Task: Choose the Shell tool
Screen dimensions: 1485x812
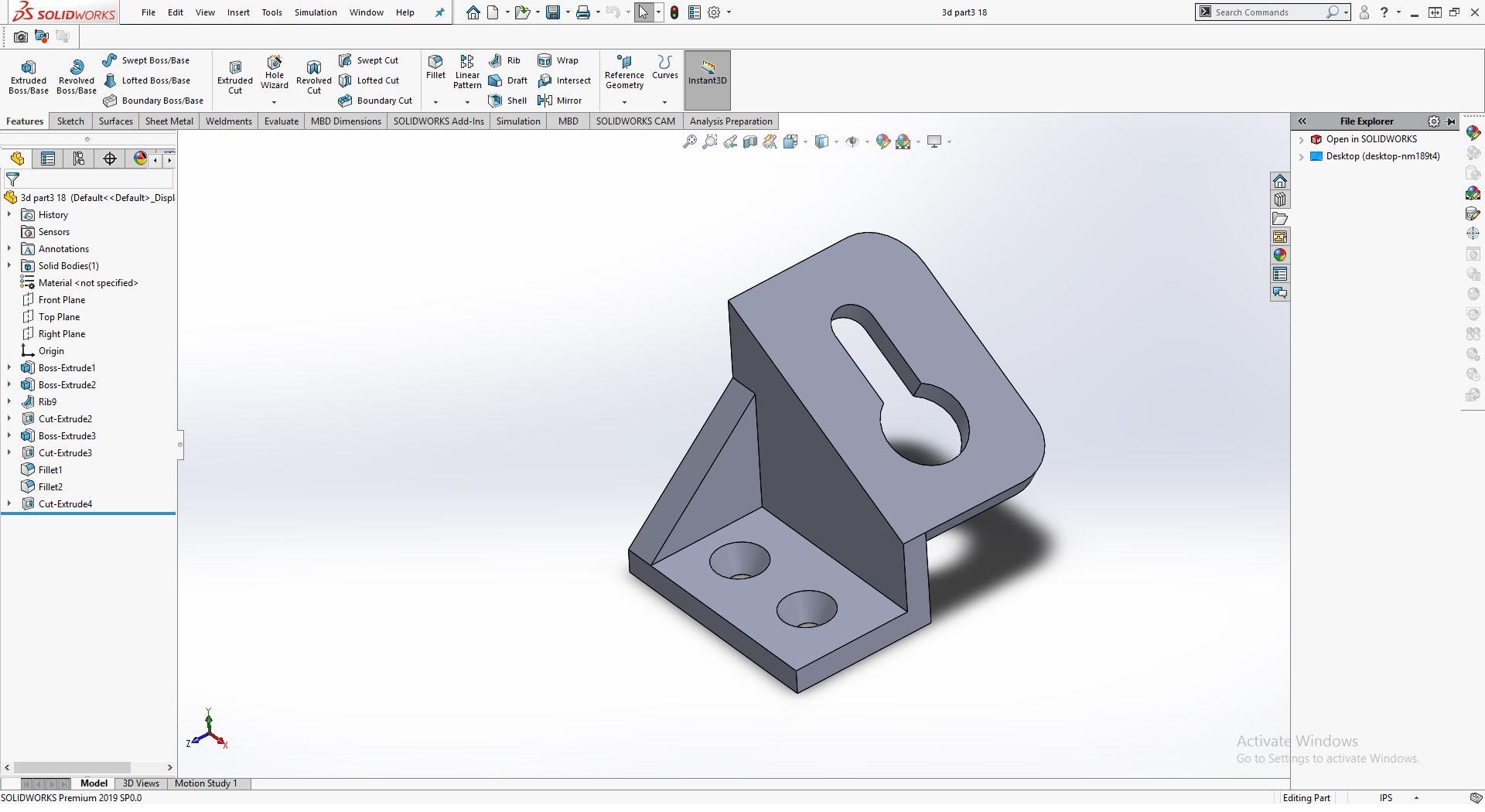Action: coord(507,101)
